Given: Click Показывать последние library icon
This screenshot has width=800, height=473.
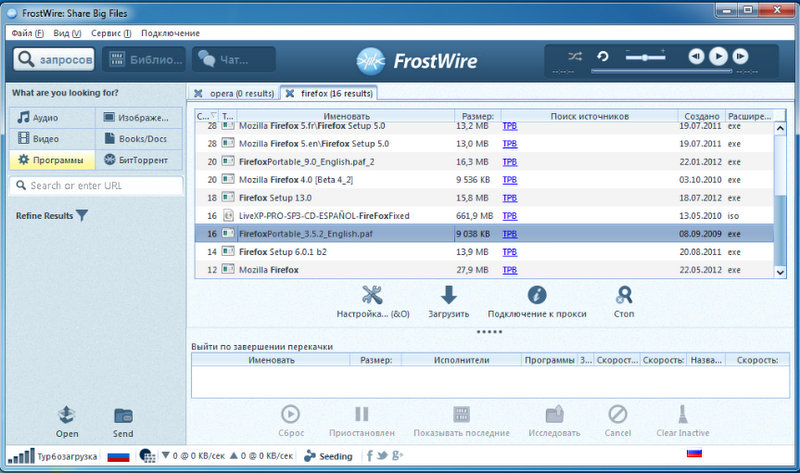Looking at the screenshot, I should point(461,414).
